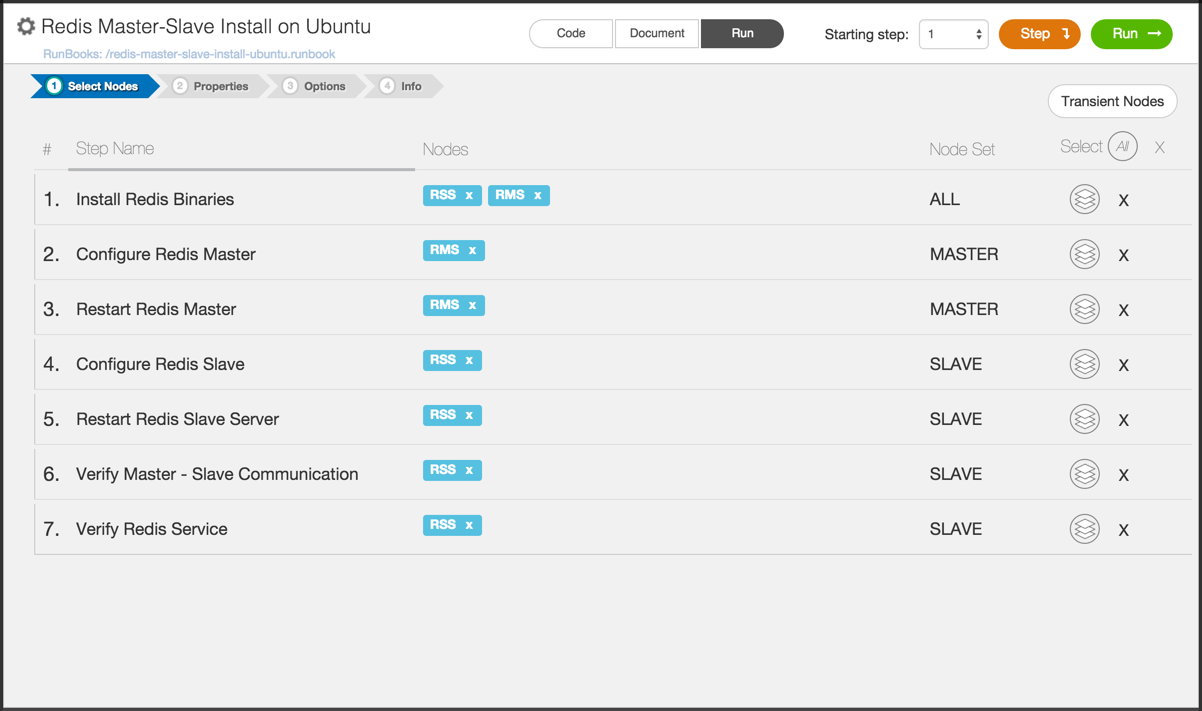The height and width of the screenshot is (711, 1202).
Task: Open node selector for Configure Redis Master
Action: (x=1084, y=254)
